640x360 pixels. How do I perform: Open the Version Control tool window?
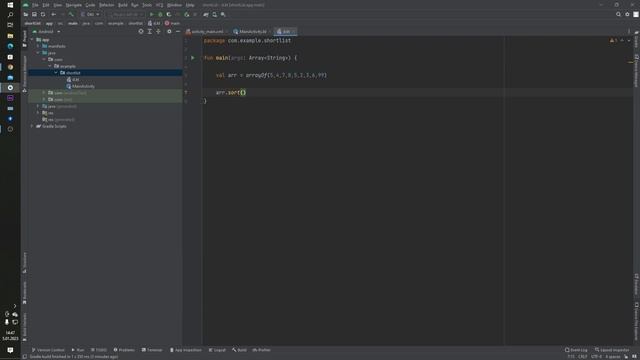pyautogui.click(x=48, y=350)
